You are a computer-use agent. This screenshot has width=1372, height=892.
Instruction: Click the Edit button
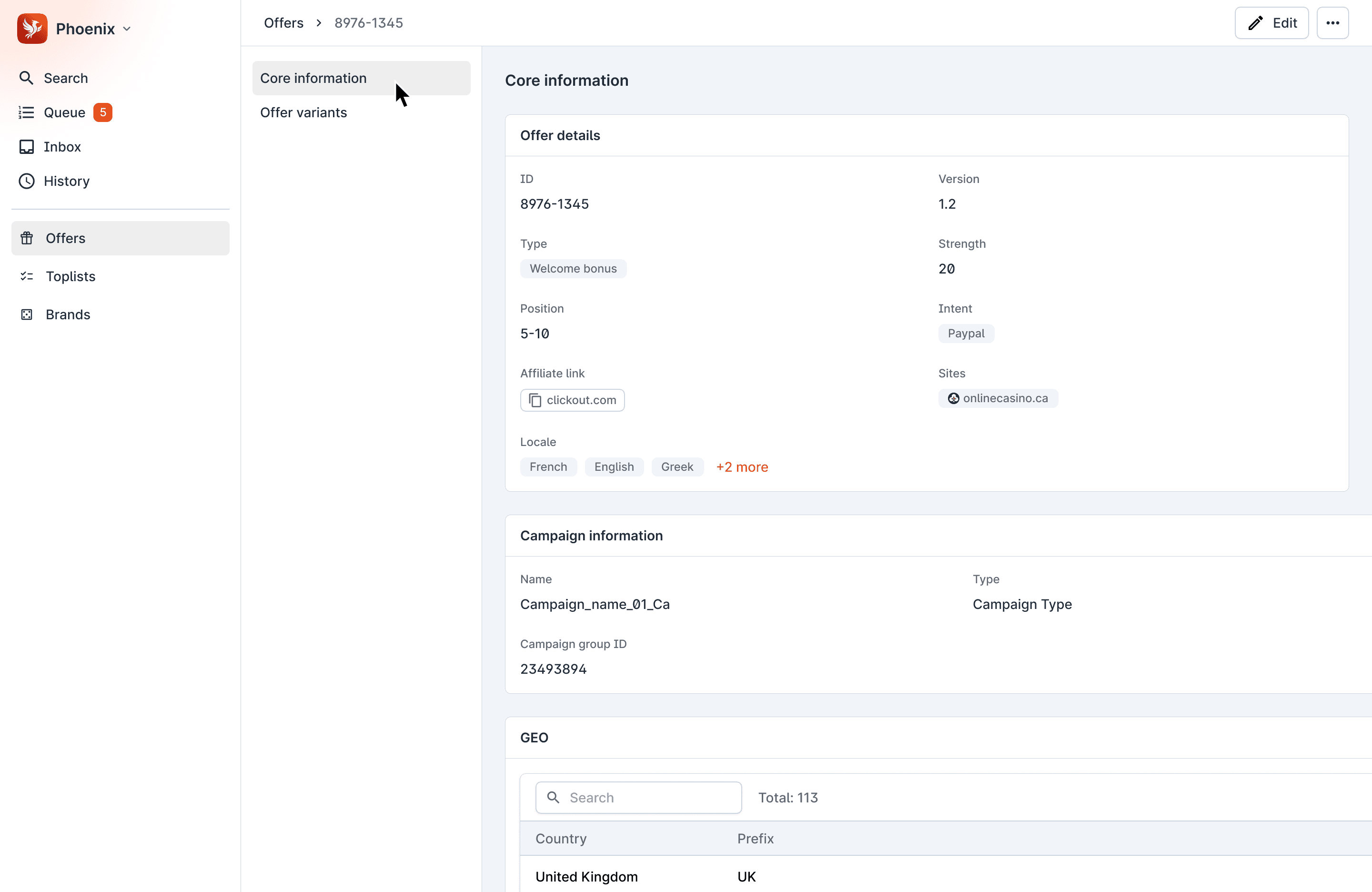(1271, 23)
